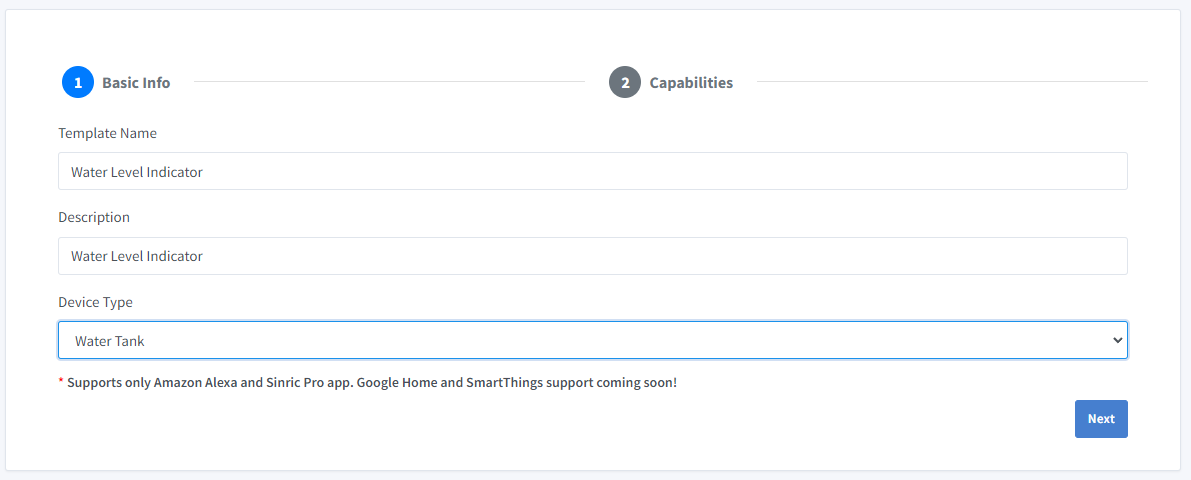
Task: Focus the Template Name text field
Action: click(592, 171)
